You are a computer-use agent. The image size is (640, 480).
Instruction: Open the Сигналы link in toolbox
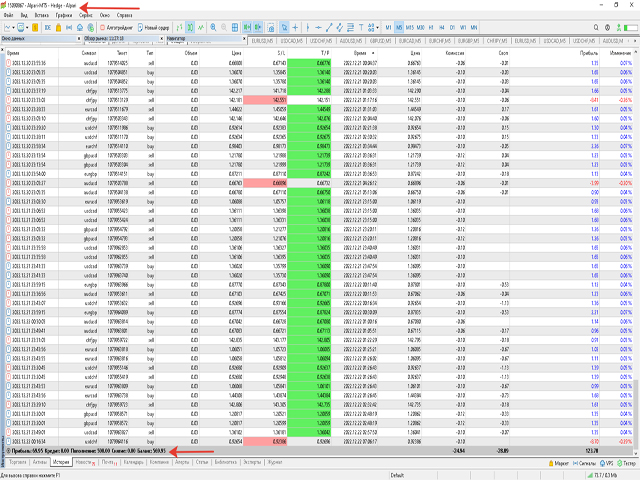coord(584,463)
